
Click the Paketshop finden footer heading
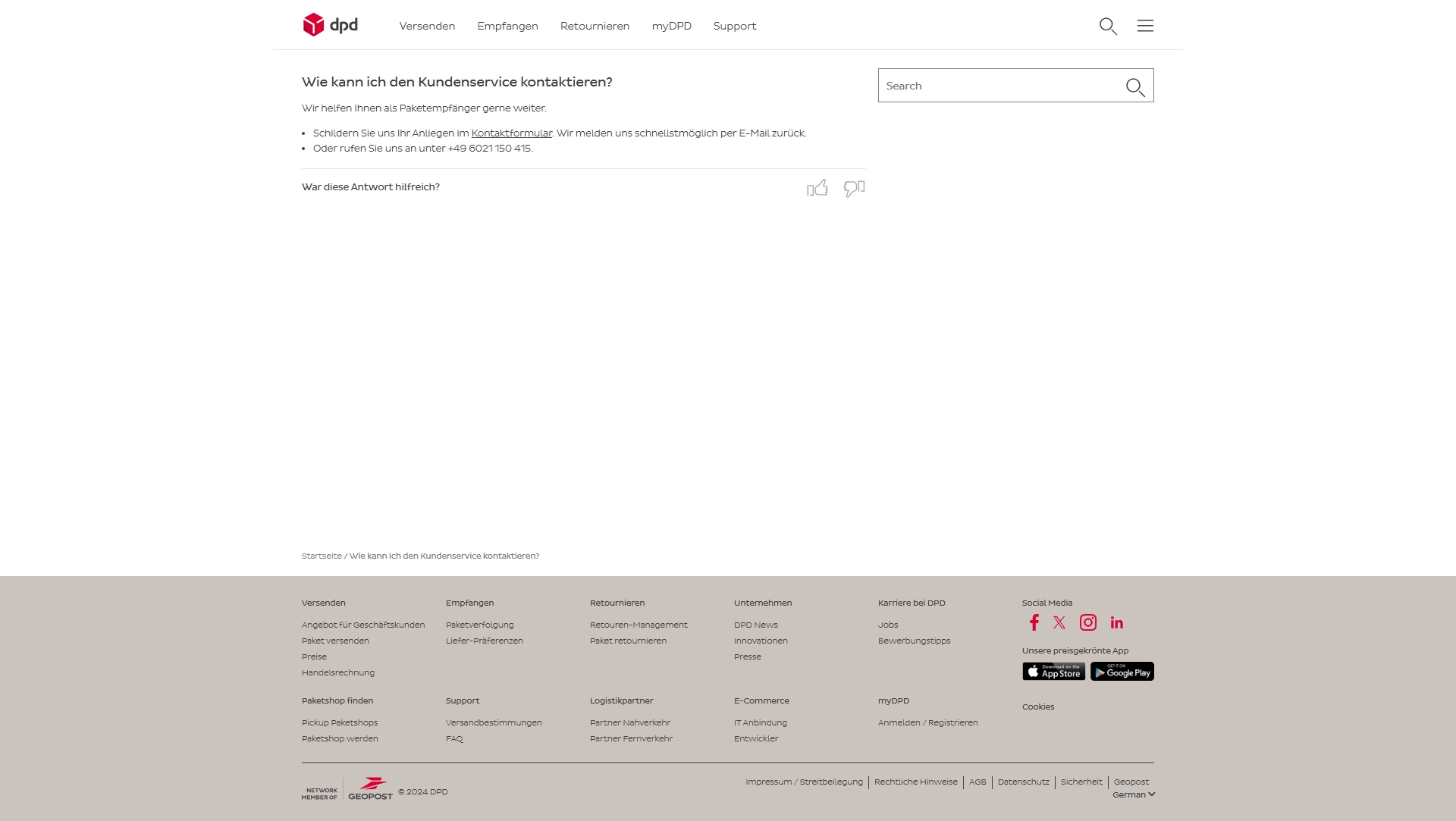click(337, 700)
